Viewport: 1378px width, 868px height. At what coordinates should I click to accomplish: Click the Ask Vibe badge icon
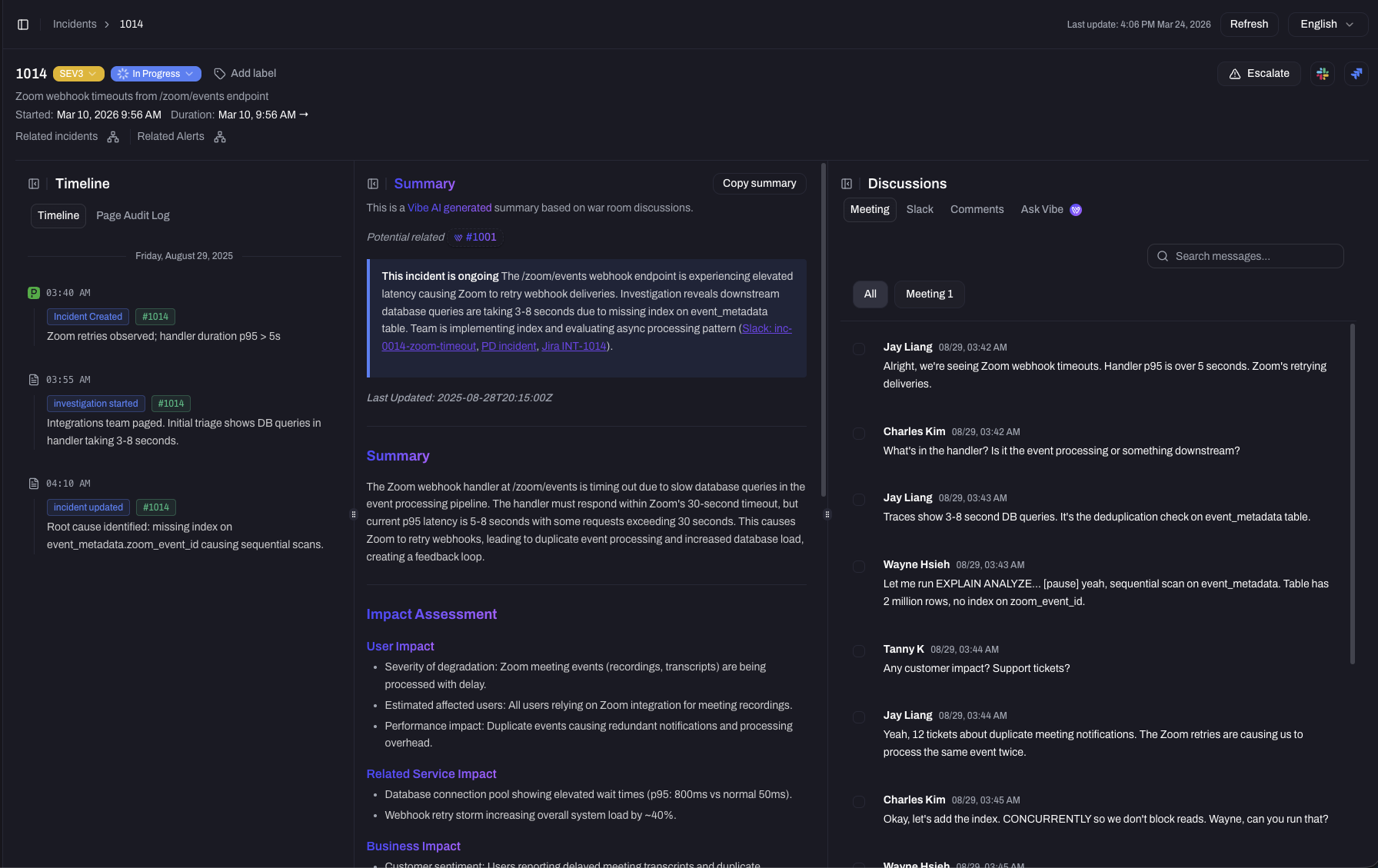[x=1076, y=210]
